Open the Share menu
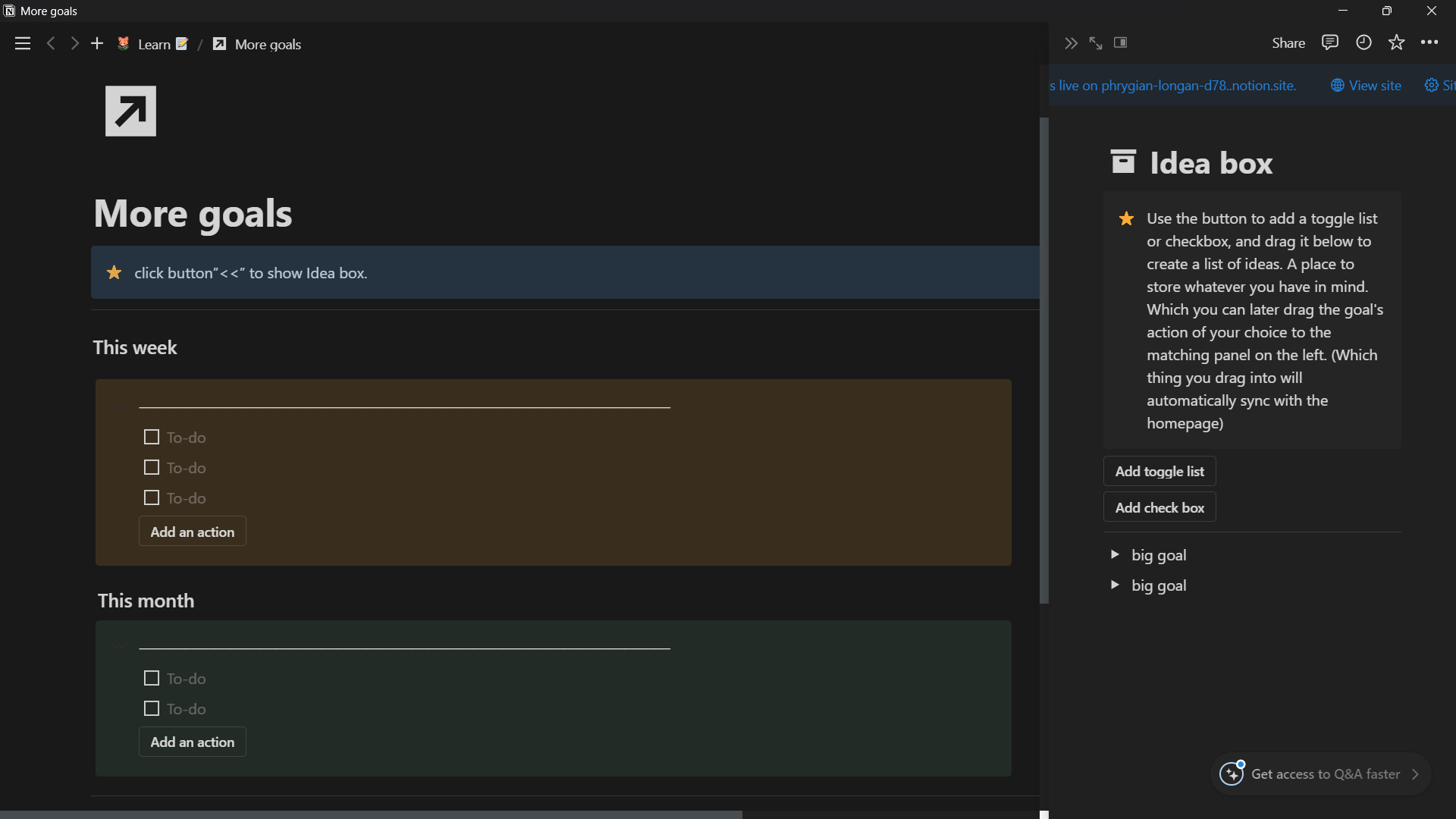Viewport: 1456px width, 819px height. click(x=1288, y=43)
